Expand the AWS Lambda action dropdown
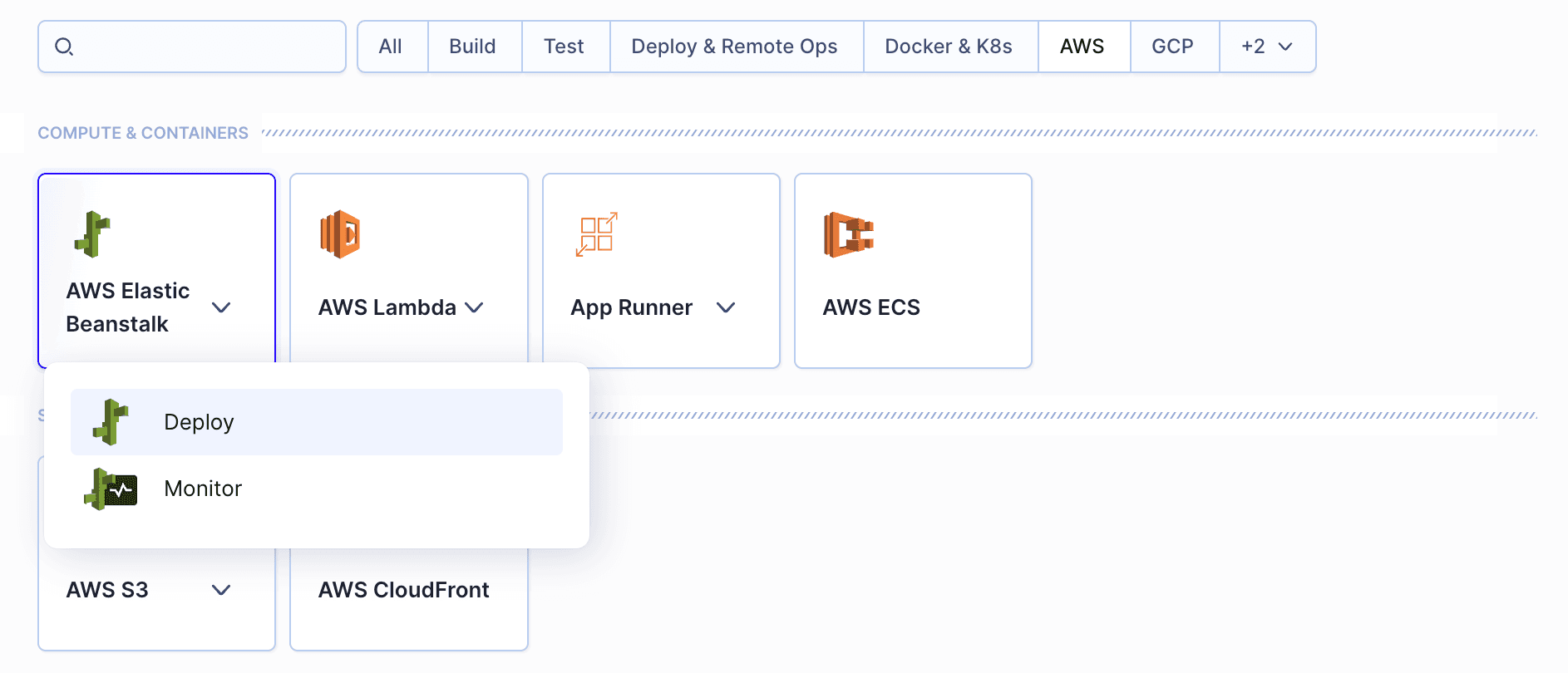The width and height of the screenshot is (1568, 673). [x=474, y=307]
